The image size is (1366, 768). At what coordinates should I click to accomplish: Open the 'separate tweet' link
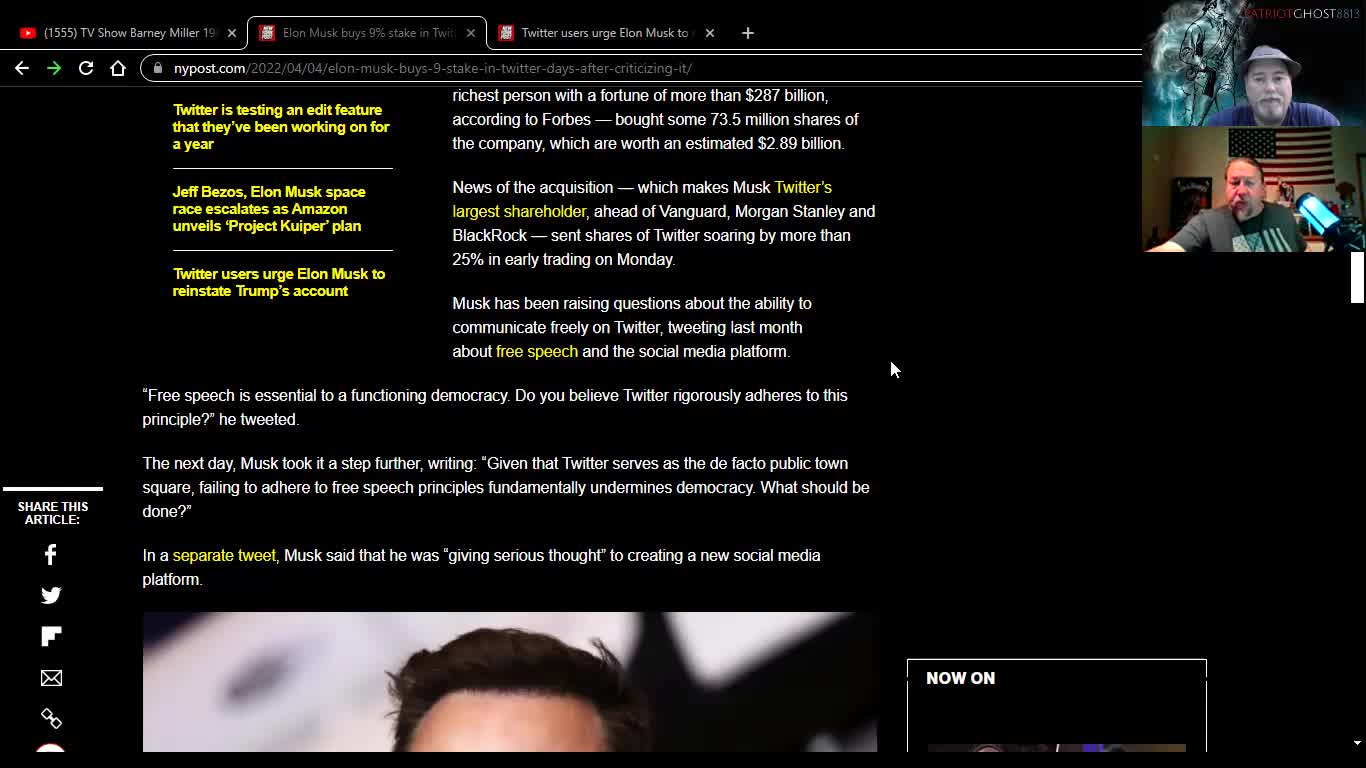tap(224, 555)
